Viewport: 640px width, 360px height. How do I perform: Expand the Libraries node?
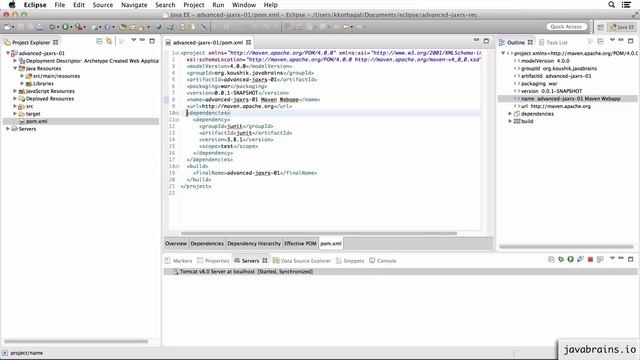[x=22, y=83]
